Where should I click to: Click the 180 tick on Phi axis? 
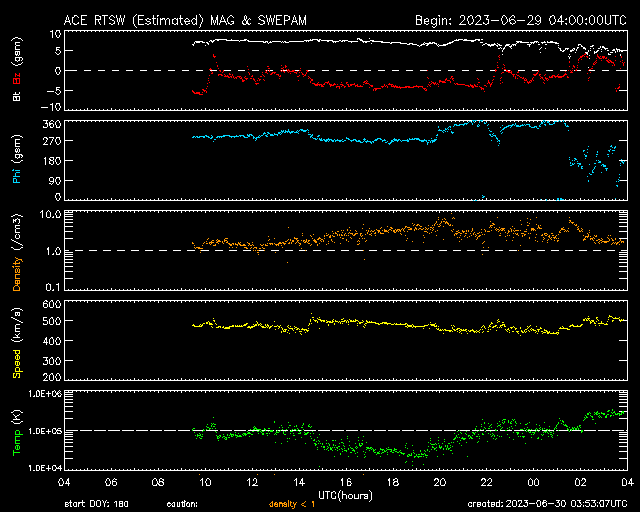[x=52, y=161]
